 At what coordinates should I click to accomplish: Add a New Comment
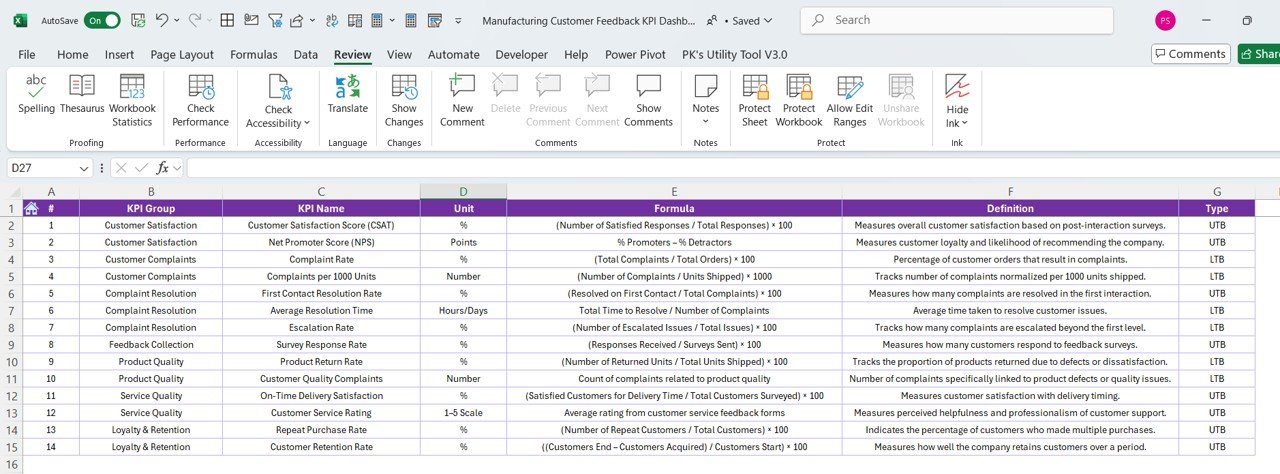point(462,101)
